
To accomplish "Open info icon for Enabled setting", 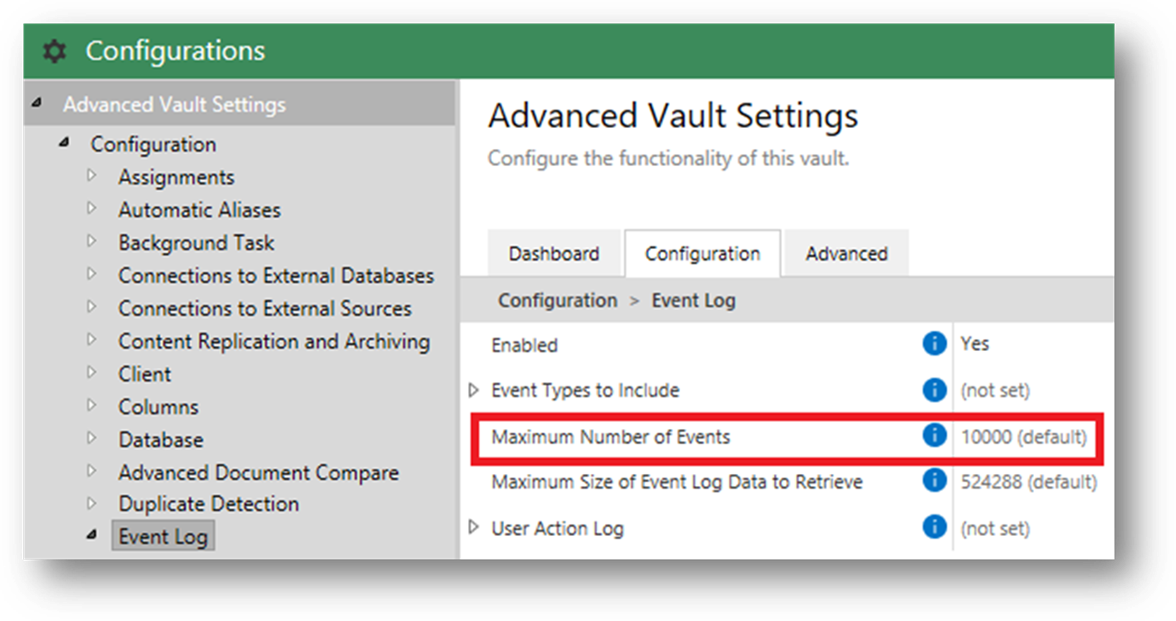I will [934, 344].
